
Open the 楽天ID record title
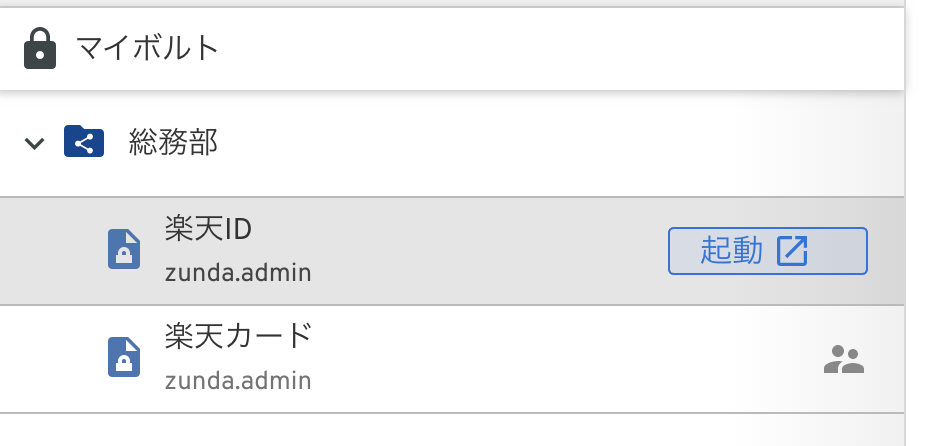coord(208,229)
